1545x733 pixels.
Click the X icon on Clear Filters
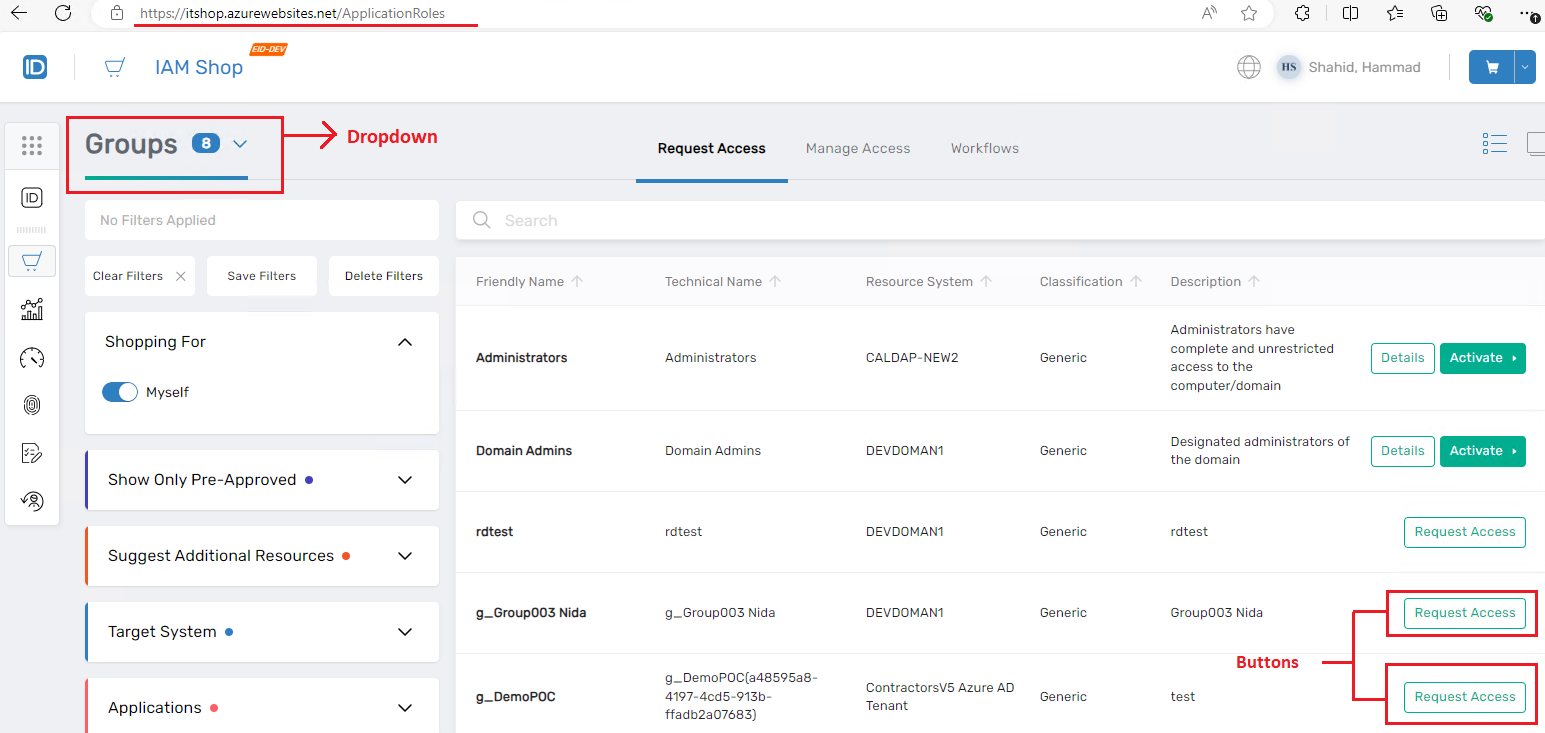tap(180, 276)
